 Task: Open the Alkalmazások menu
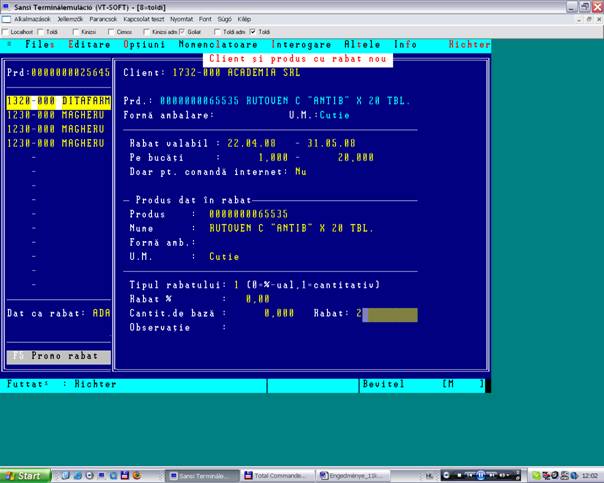coord(32,19)
